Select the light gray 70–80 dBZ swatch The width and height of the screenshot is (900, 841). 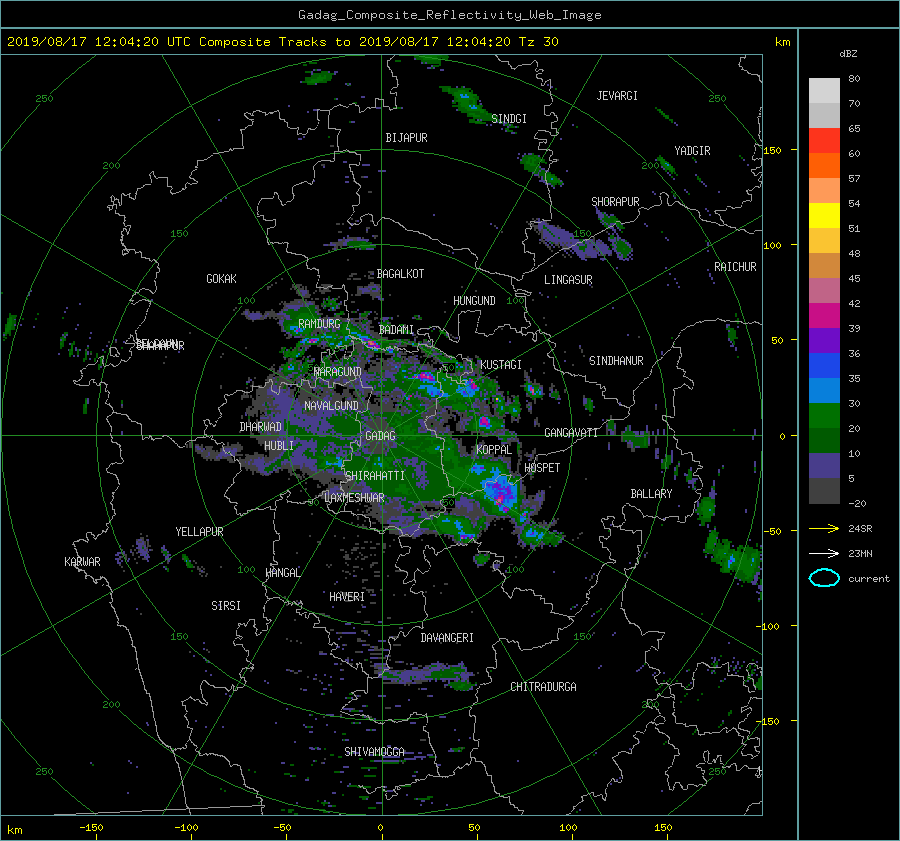tap(824, 90)
